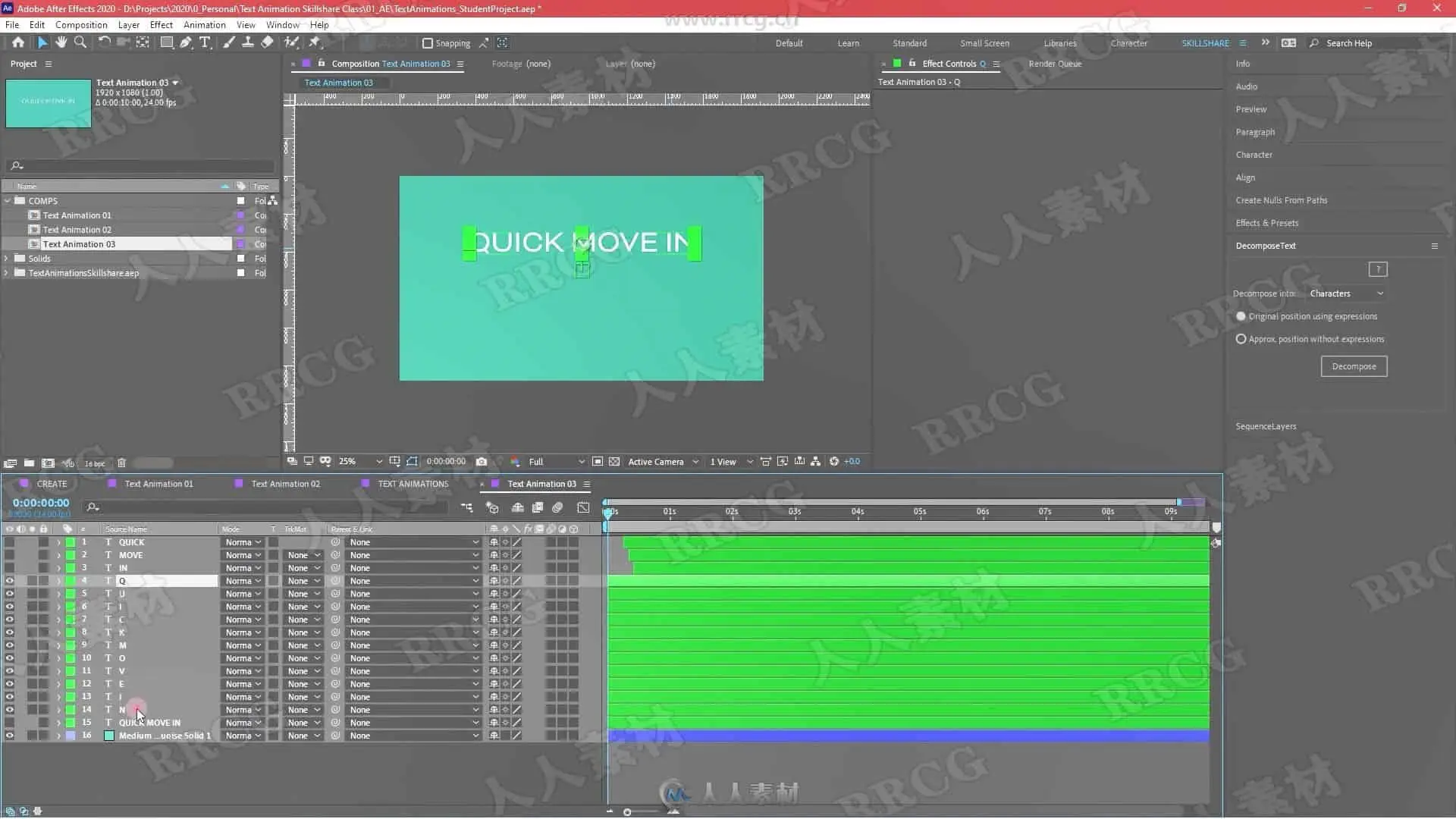
Task: Enable the Snapping checkbox
Action: click(x=428, y=43)
